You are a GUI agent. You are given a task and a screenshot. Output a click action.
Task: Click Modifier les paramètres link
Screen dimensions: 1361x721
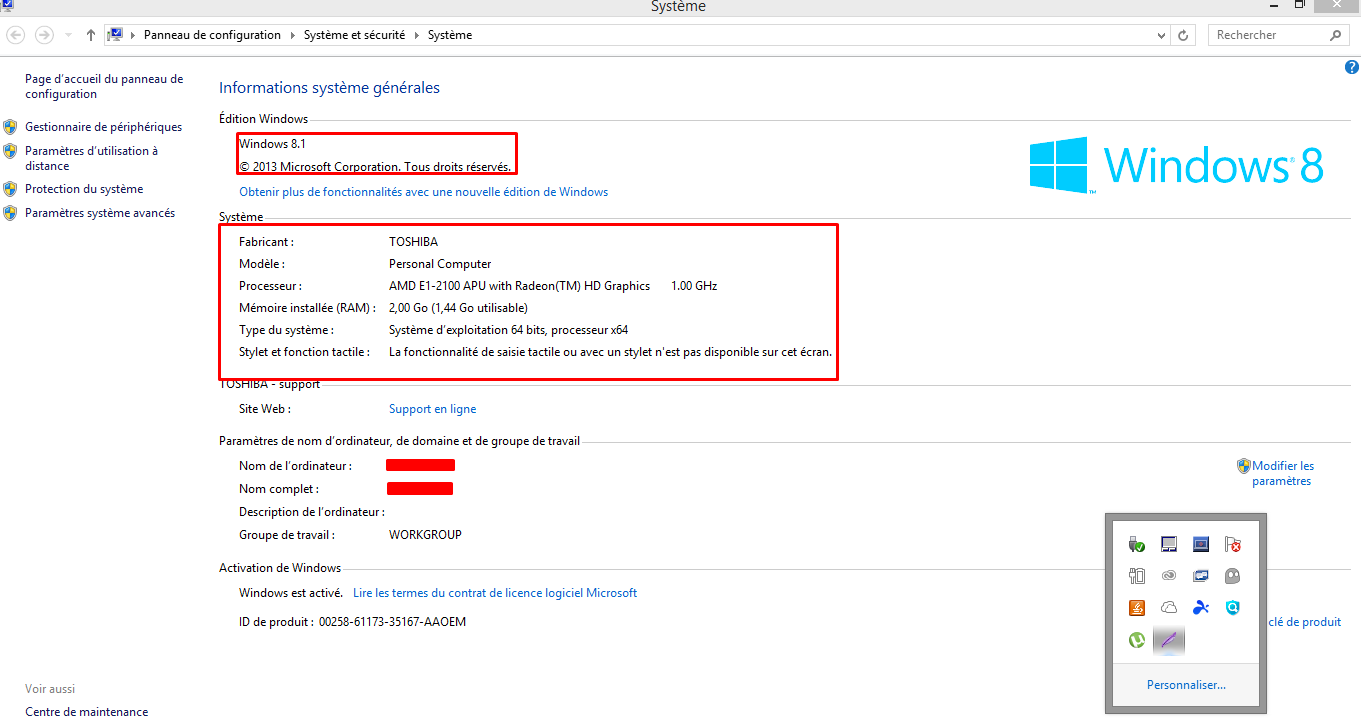click(x=1283, y=473)
